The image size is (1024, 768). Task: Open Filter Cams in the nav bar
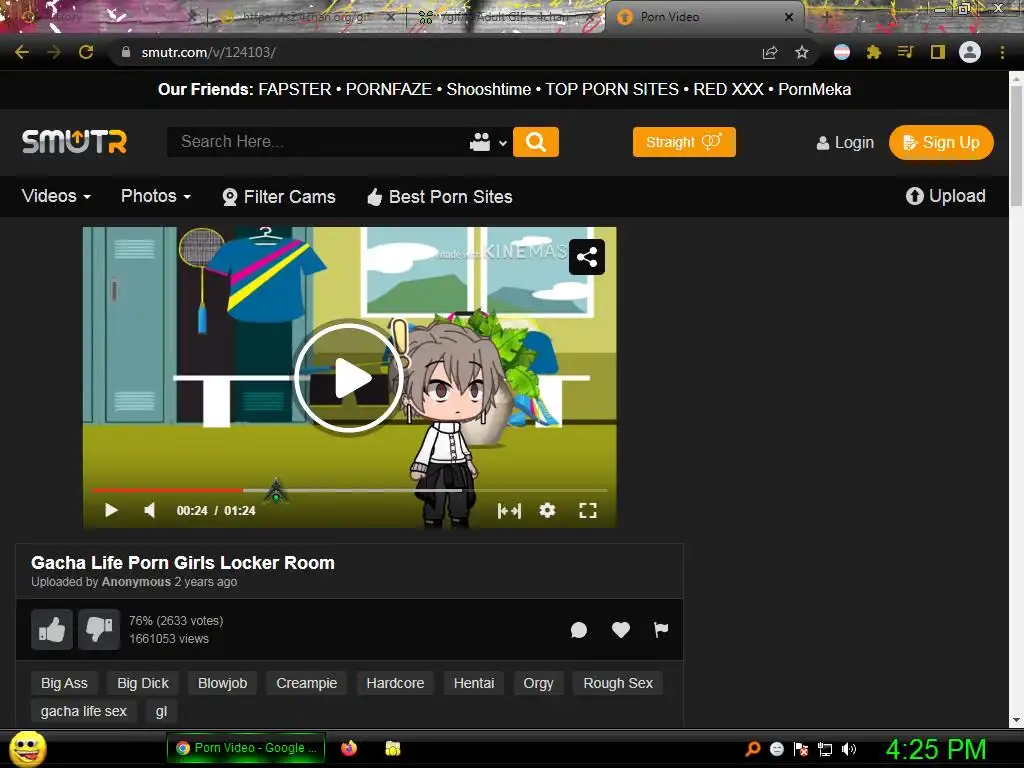point(279,197)
